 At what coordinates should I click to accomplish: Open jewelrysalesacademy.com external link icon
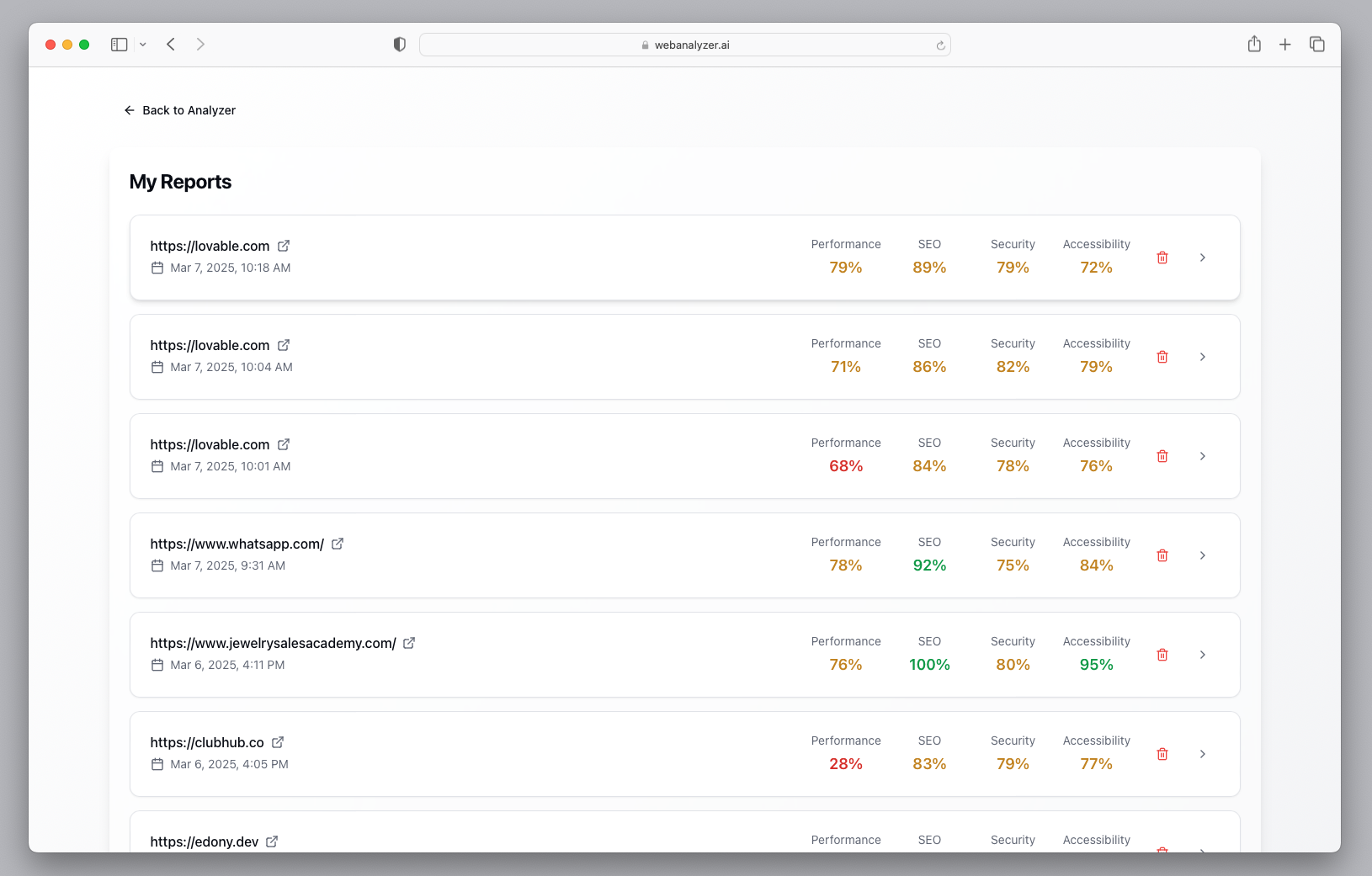coord(409,643)
